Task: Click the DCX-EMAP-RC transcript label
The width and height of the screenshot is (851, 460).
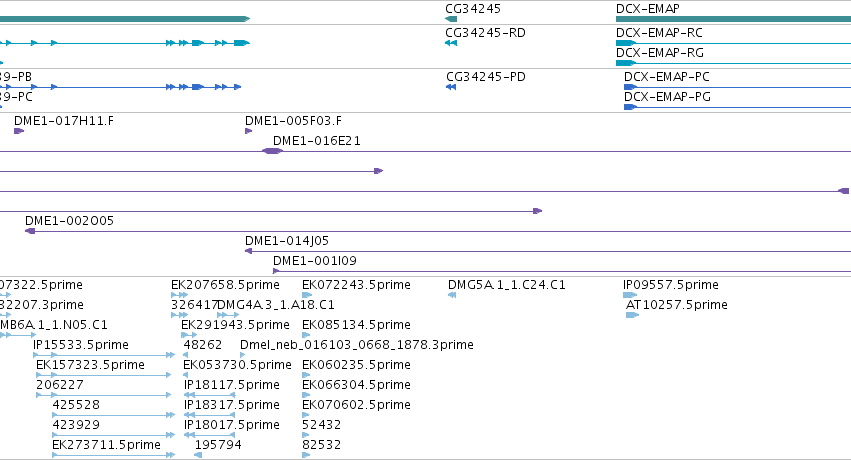Action: click(659, 33)
